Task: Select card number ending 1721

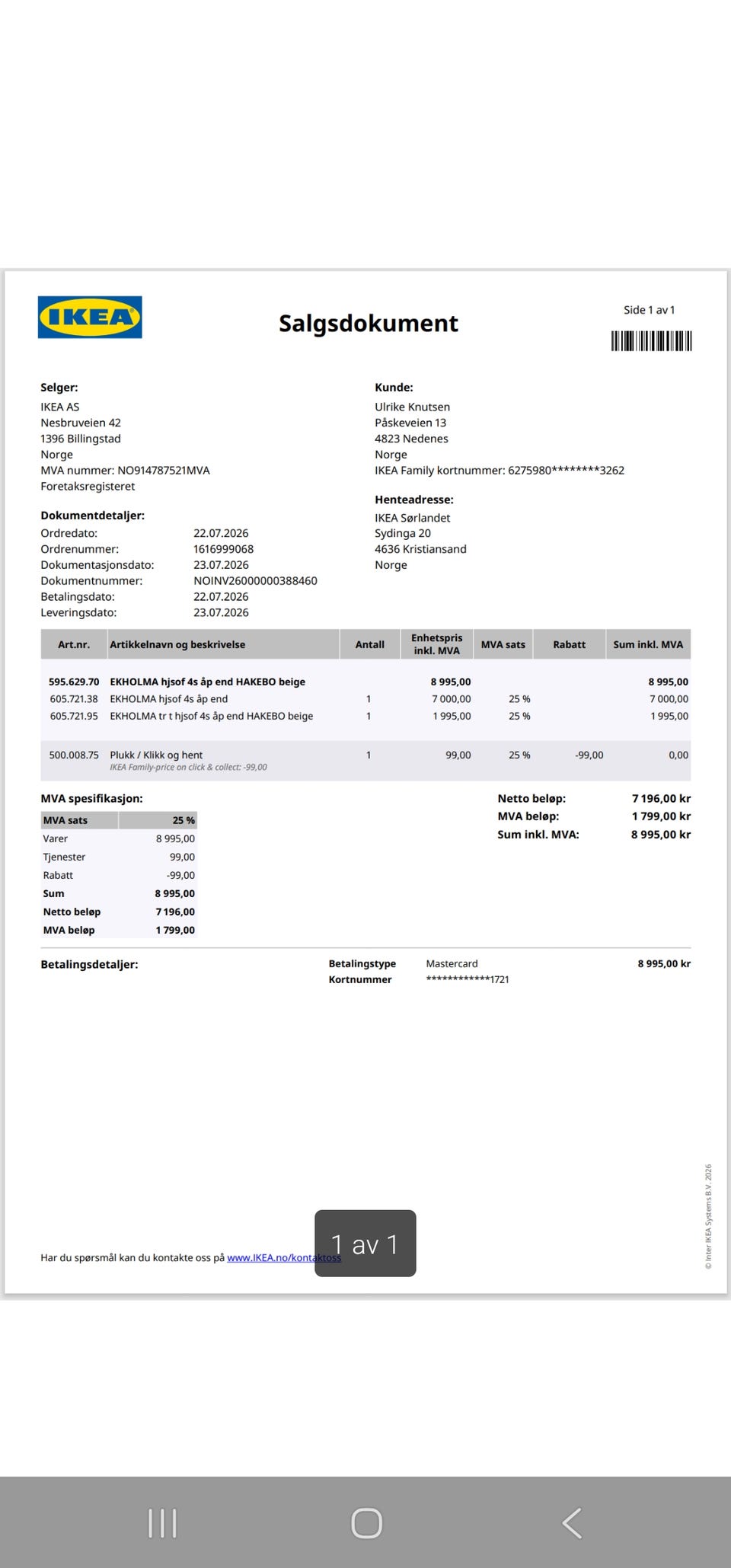Action: (x=468, y=980)
